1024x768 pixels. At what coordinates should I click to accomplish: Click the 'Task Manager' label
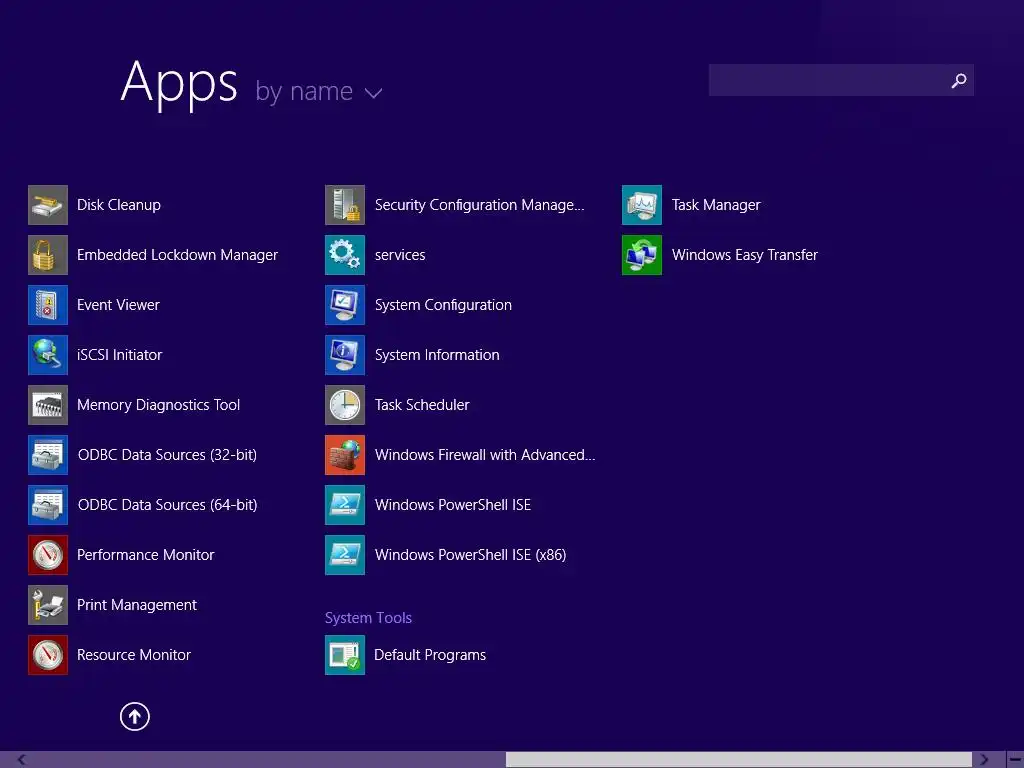716,205
